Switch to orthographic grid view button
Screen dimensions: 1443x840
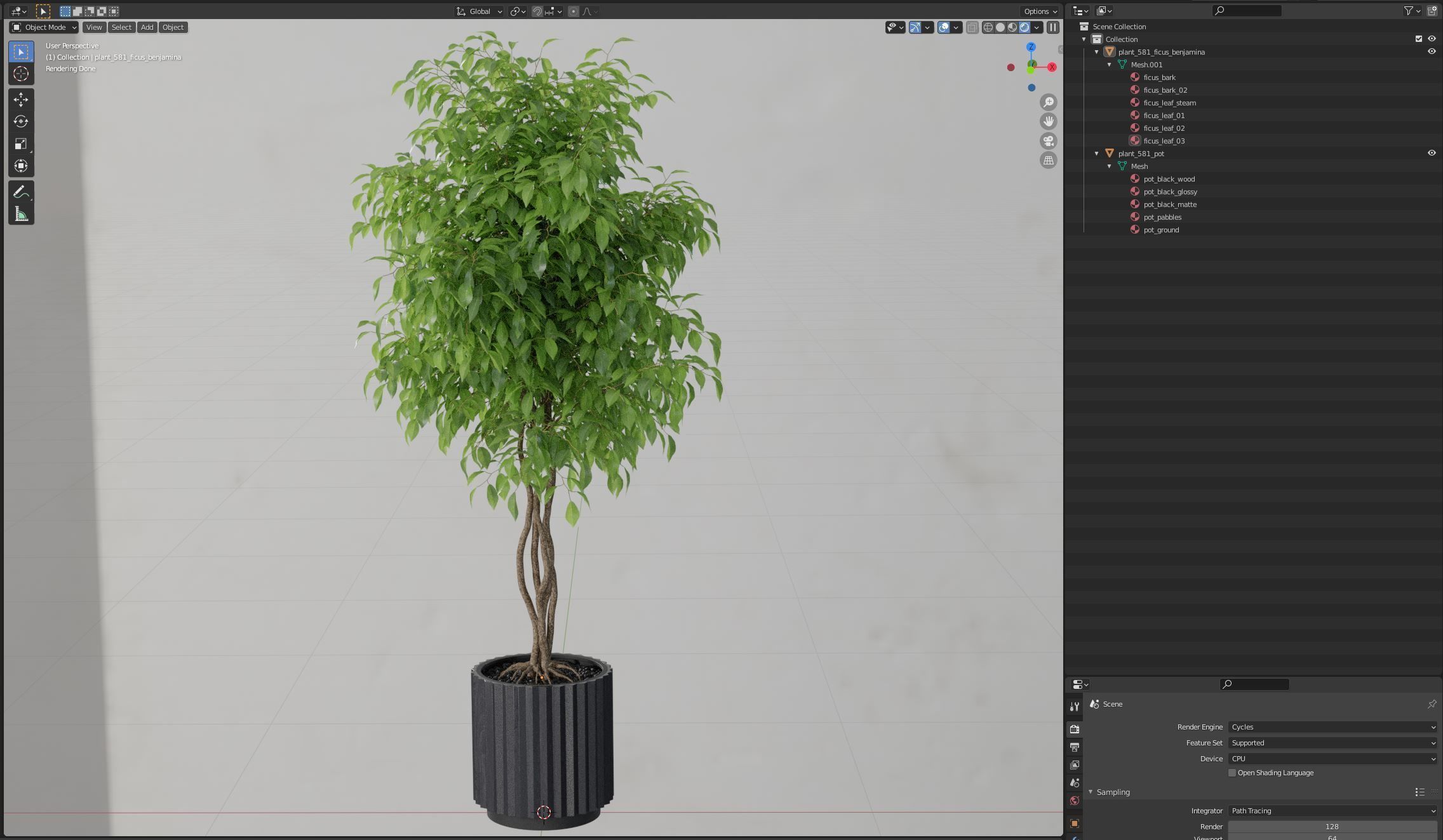1049,161
